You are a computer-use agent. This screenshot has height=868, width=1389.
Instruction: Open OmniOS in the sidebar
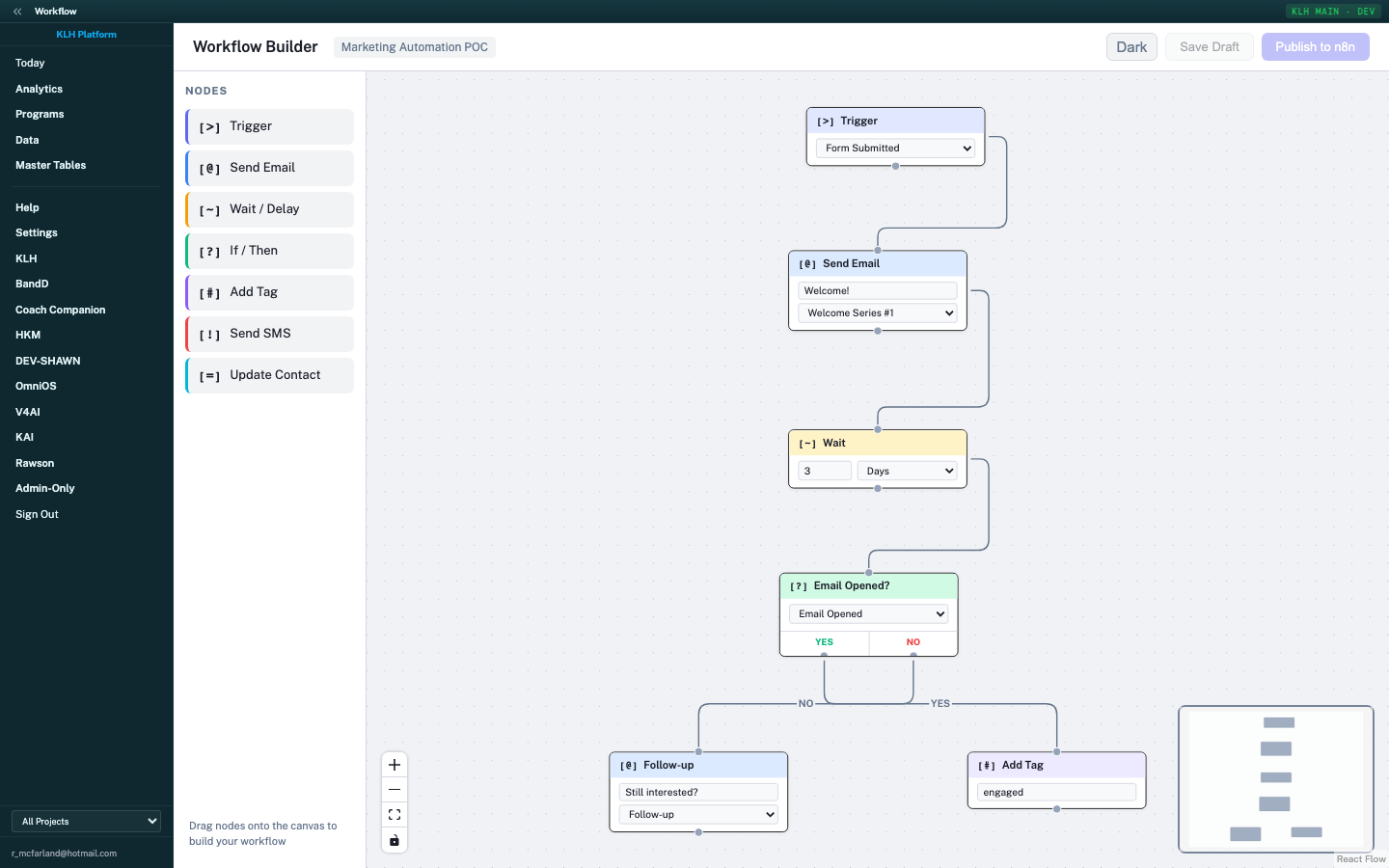click(36, 386)
